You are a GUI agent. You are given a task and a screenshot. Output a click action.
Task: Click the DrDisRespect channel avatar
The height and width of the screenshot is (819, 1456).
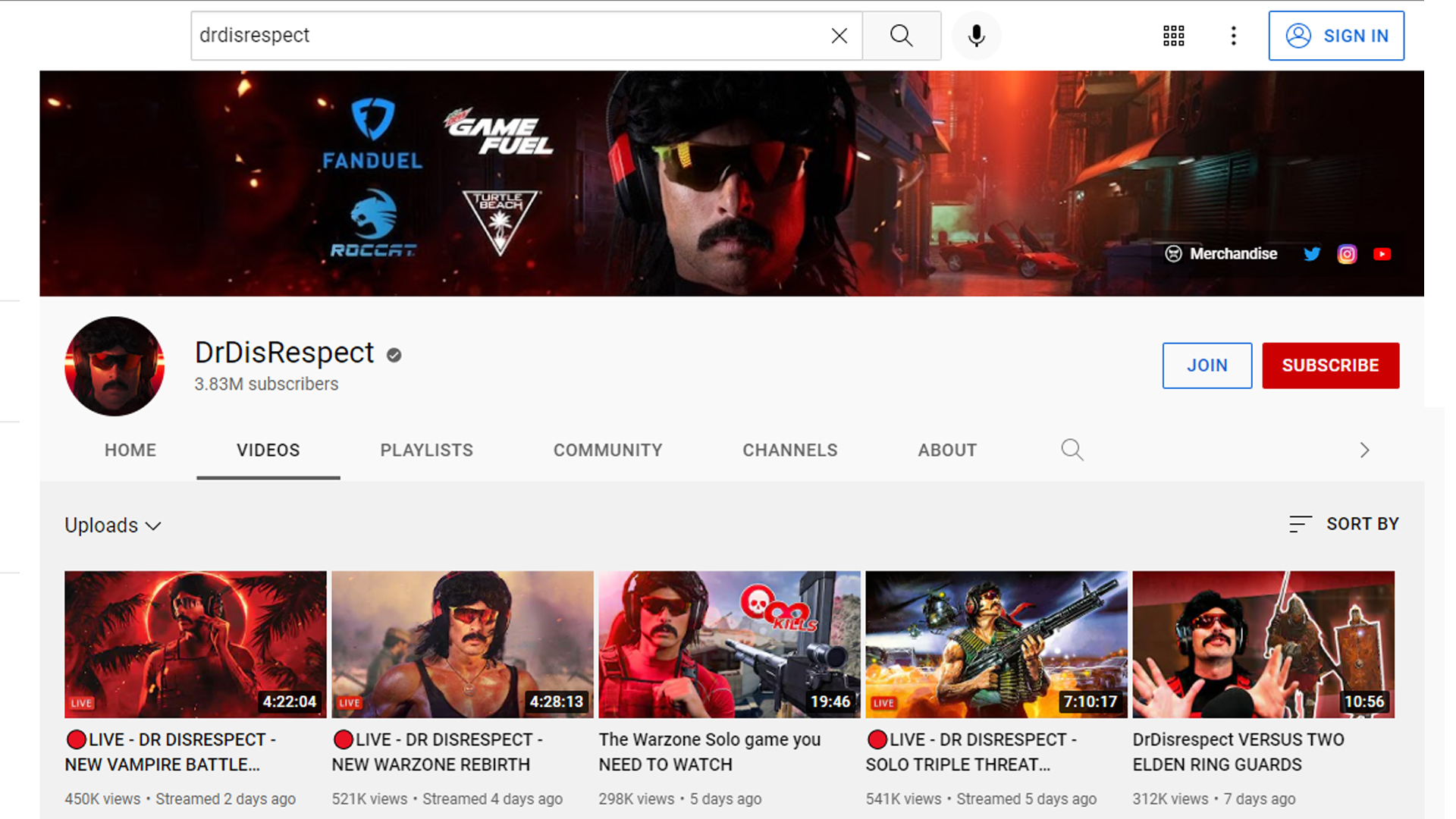click(115, 366)
